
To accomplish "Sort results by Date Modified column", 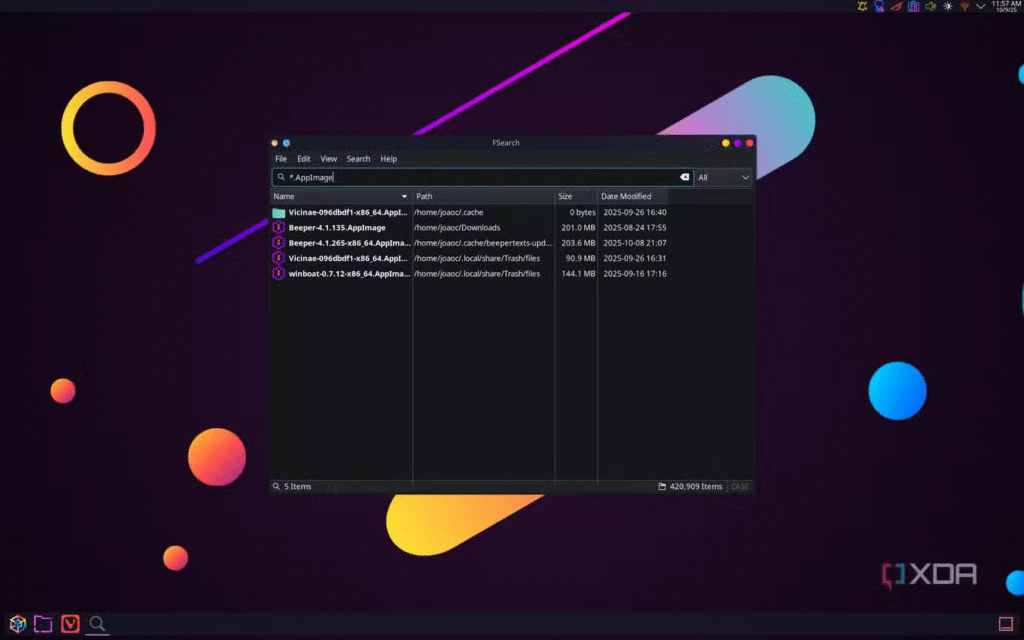I will [x=626, y=197].
